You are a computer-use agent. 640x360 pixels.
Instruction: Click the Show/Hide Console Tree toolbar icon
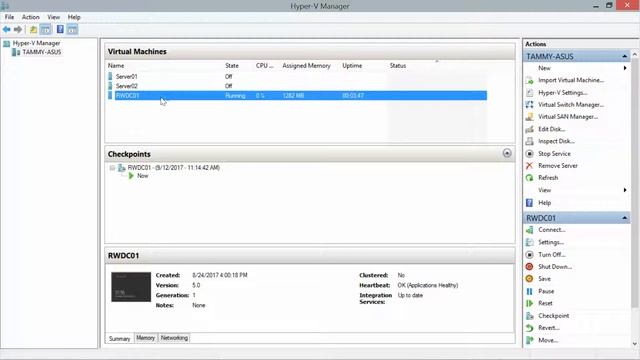point(46,29)
